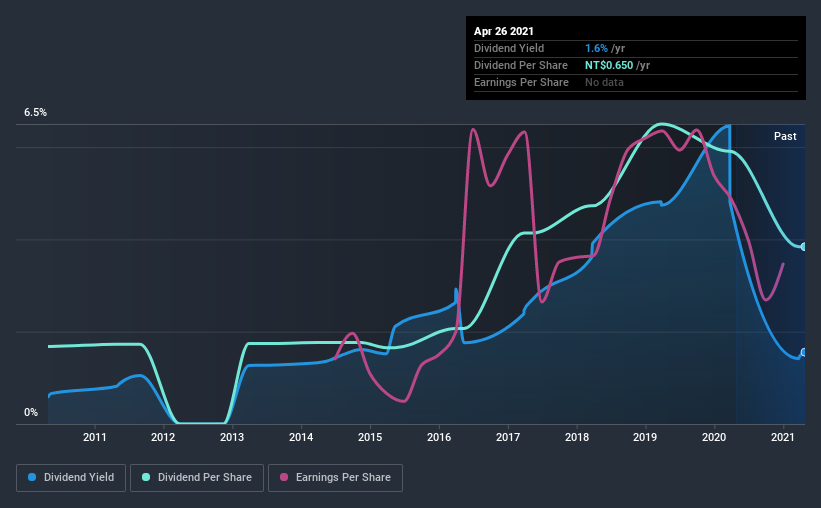
Task: Click the NT$0.650 dividend per share value
Action: tap(609, 65)
